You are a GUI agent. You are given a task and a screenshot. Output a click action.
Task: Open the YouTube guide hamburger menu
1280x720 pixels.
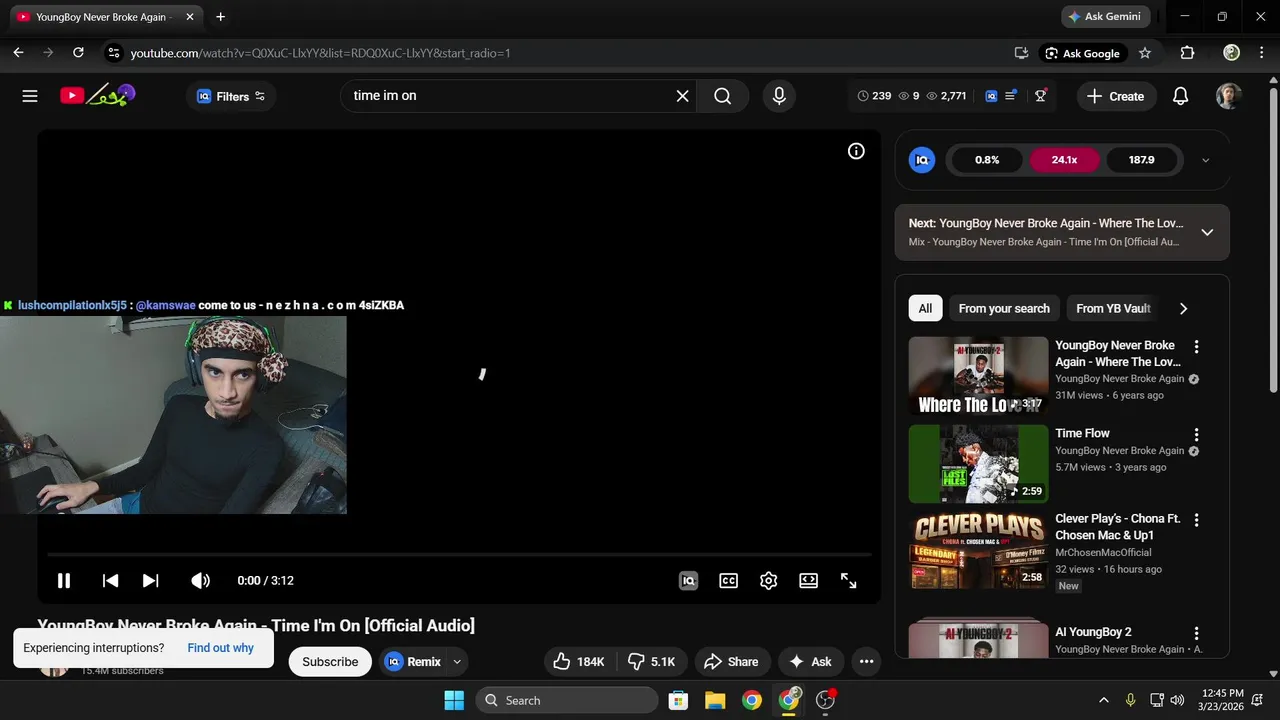coord(30,96)
